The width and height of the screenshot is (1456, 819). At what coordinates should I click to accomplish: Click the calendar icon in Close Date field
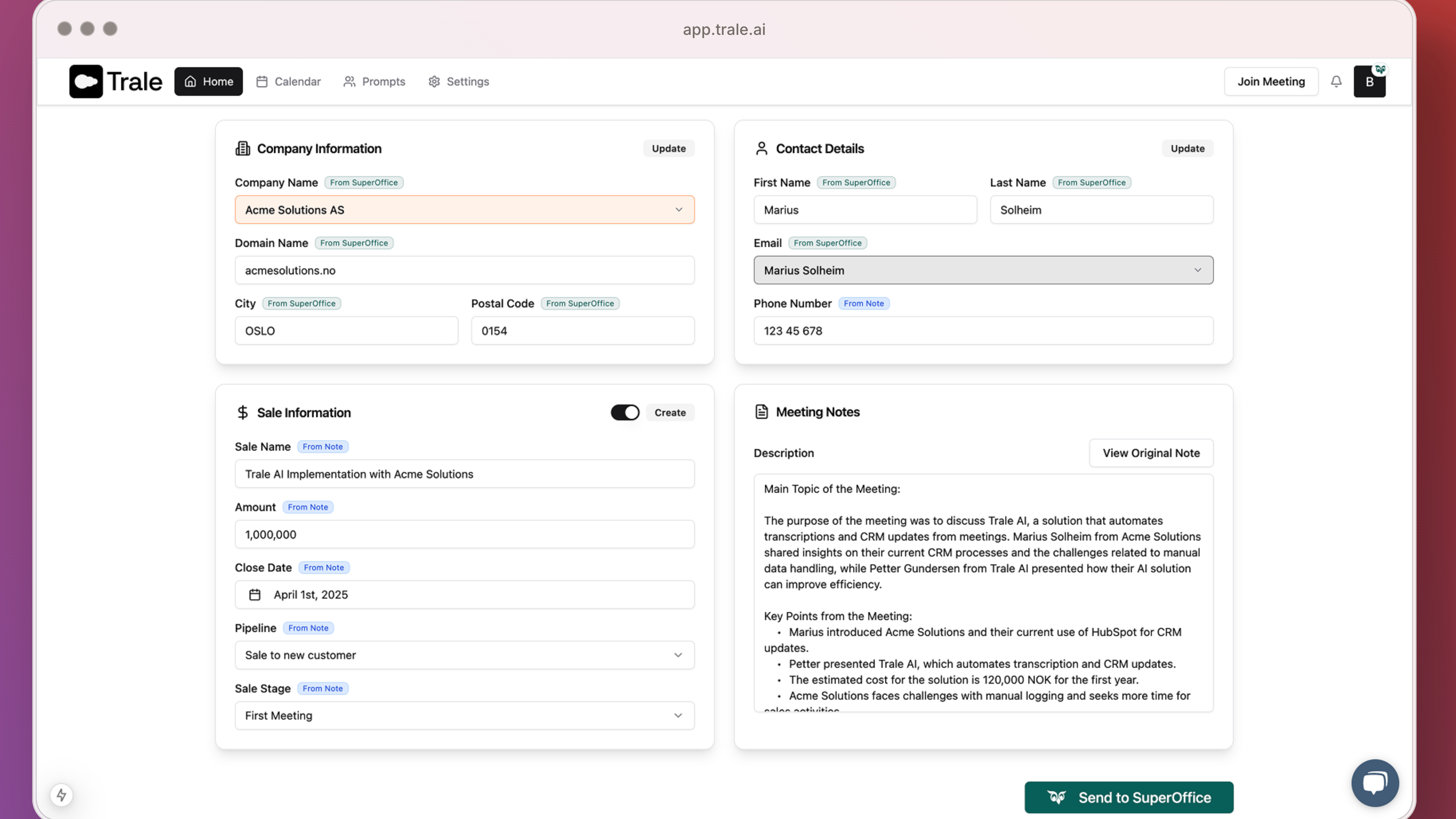[x=255, y=595]
